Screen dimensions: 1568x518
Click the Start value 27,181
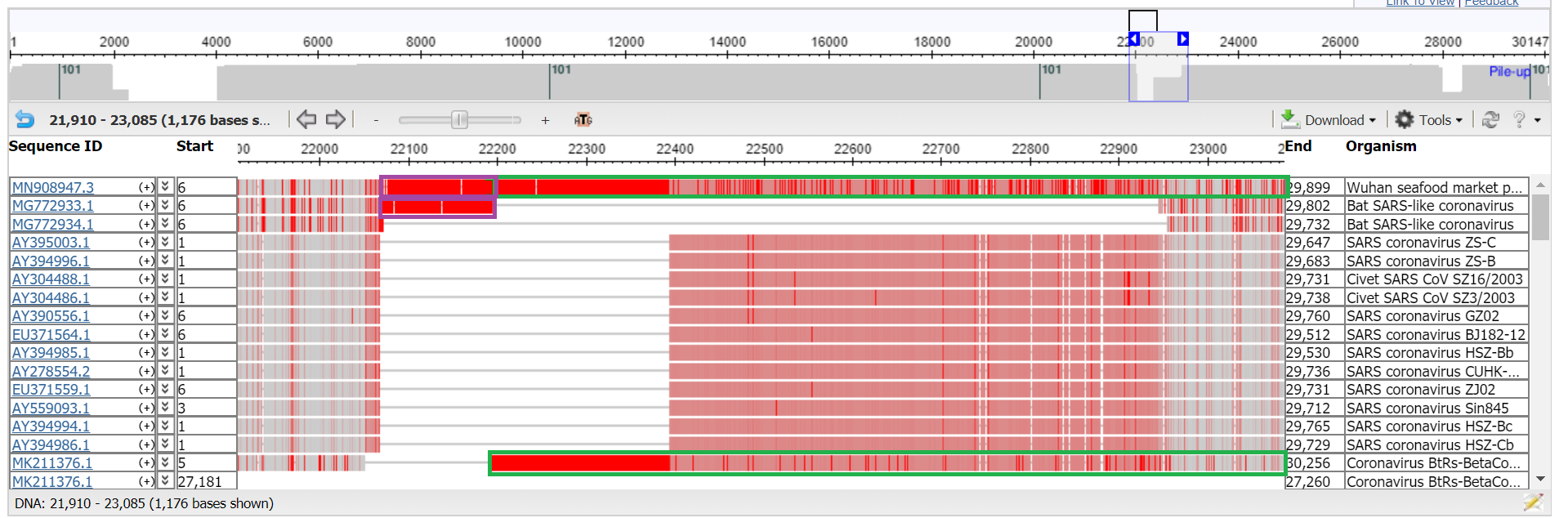click(x=200, y=482)
